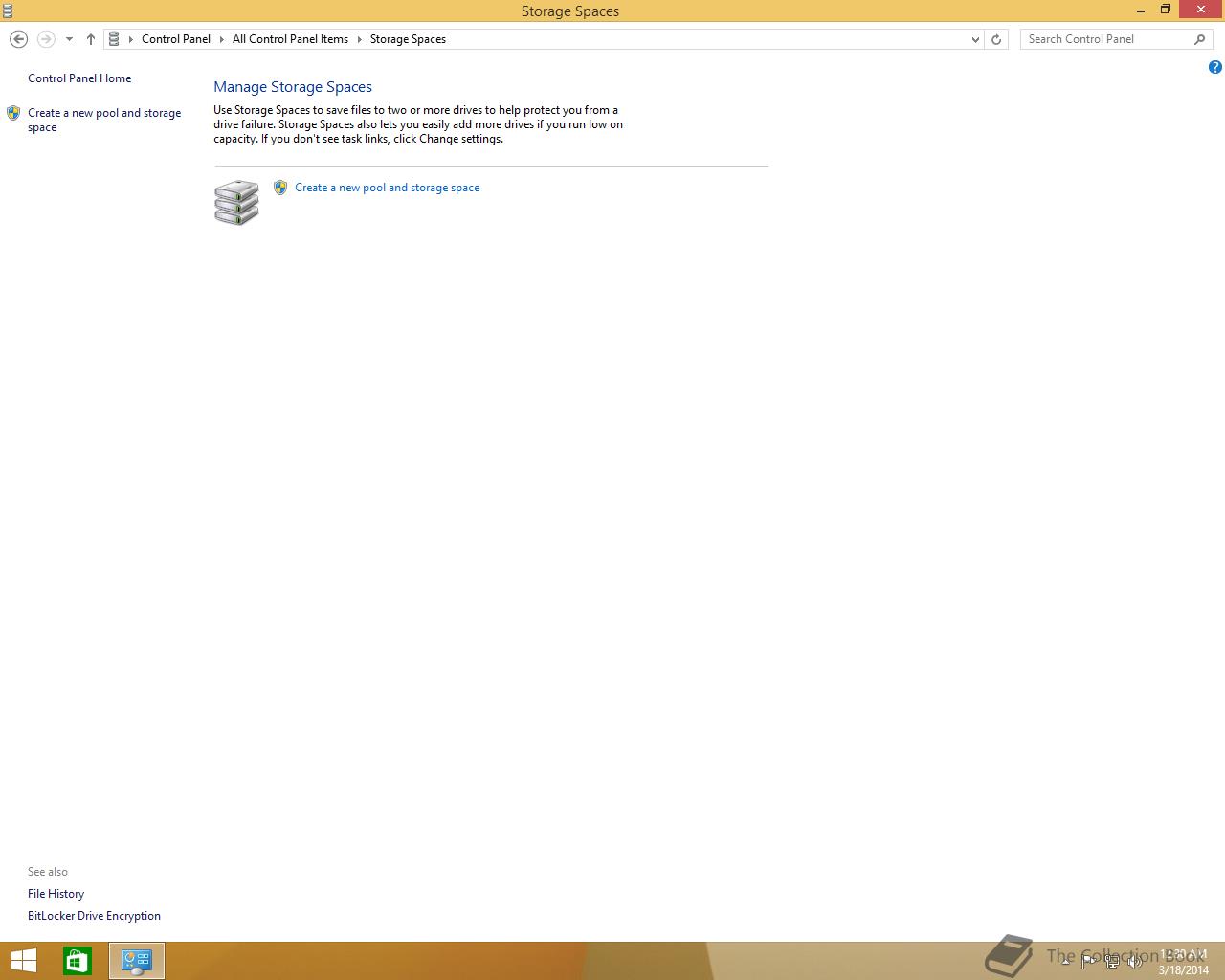Click sidebar Create a new pool link
The height and width of the screenshot is (980, 1225).
click(x=104, y=120)
